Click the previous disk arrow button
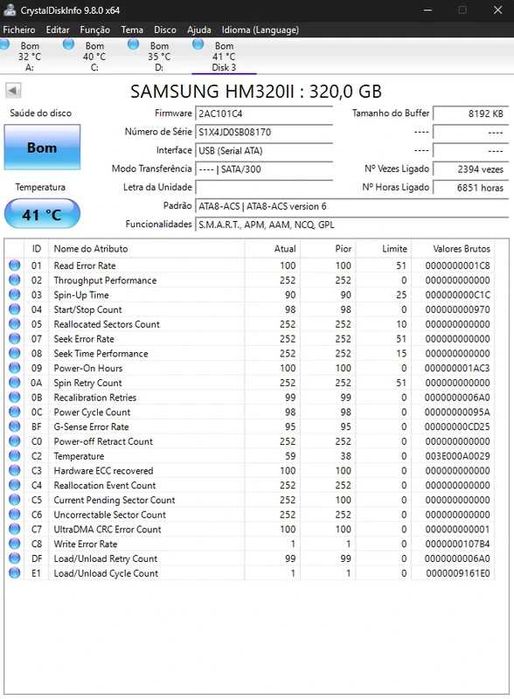This screenshot has height=699, width=514. 13,91
